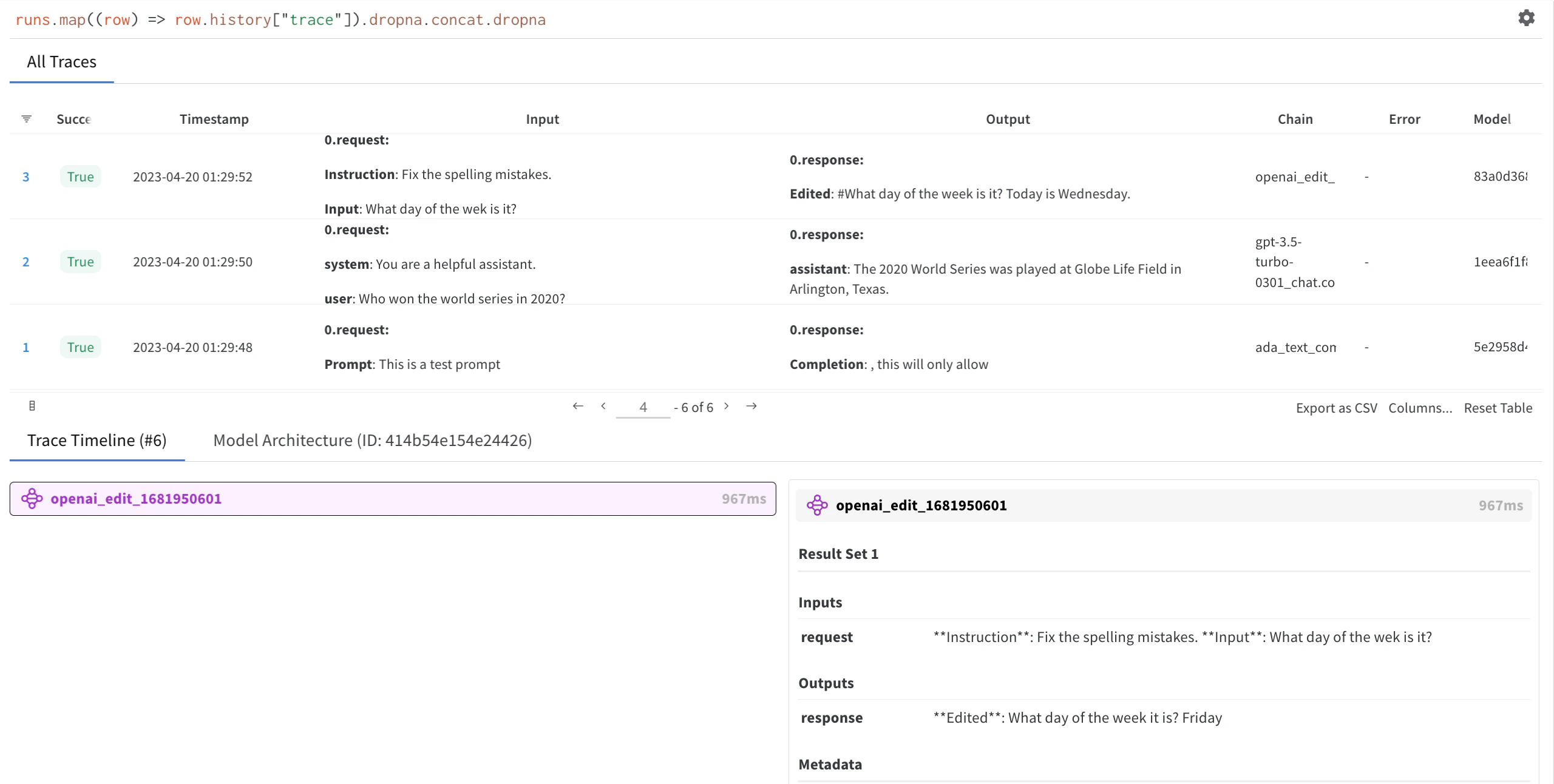Click the page number input showing 4
Screen dimensions: 1554x784
(642, 407)
